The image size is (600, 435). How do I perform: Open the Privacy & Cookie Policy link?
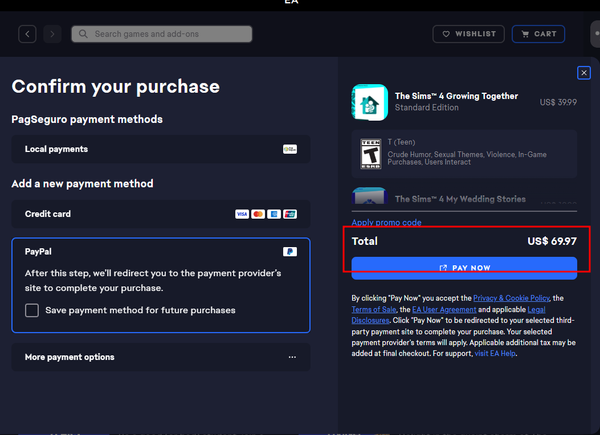tap(511, 298)
